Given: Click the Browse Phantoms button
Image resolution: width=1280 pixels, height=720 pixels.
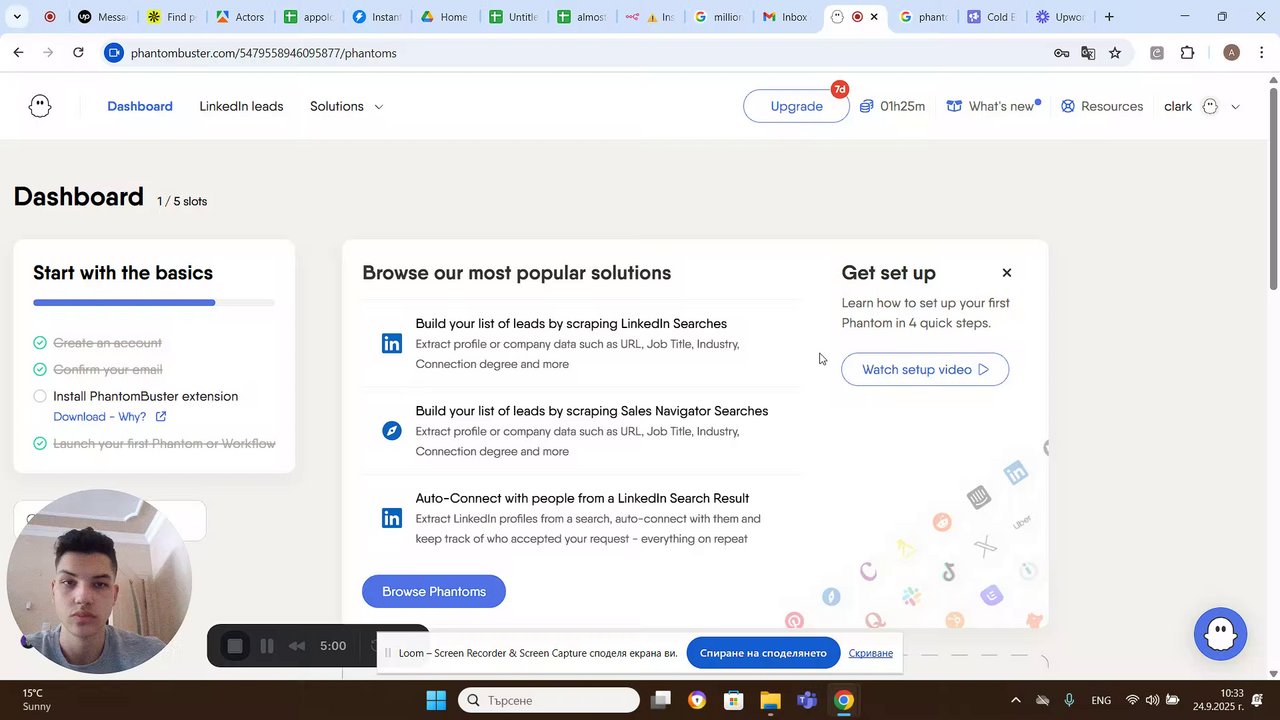Looking at the screenshot, I should pyautogui.click(x=434, y=591).
